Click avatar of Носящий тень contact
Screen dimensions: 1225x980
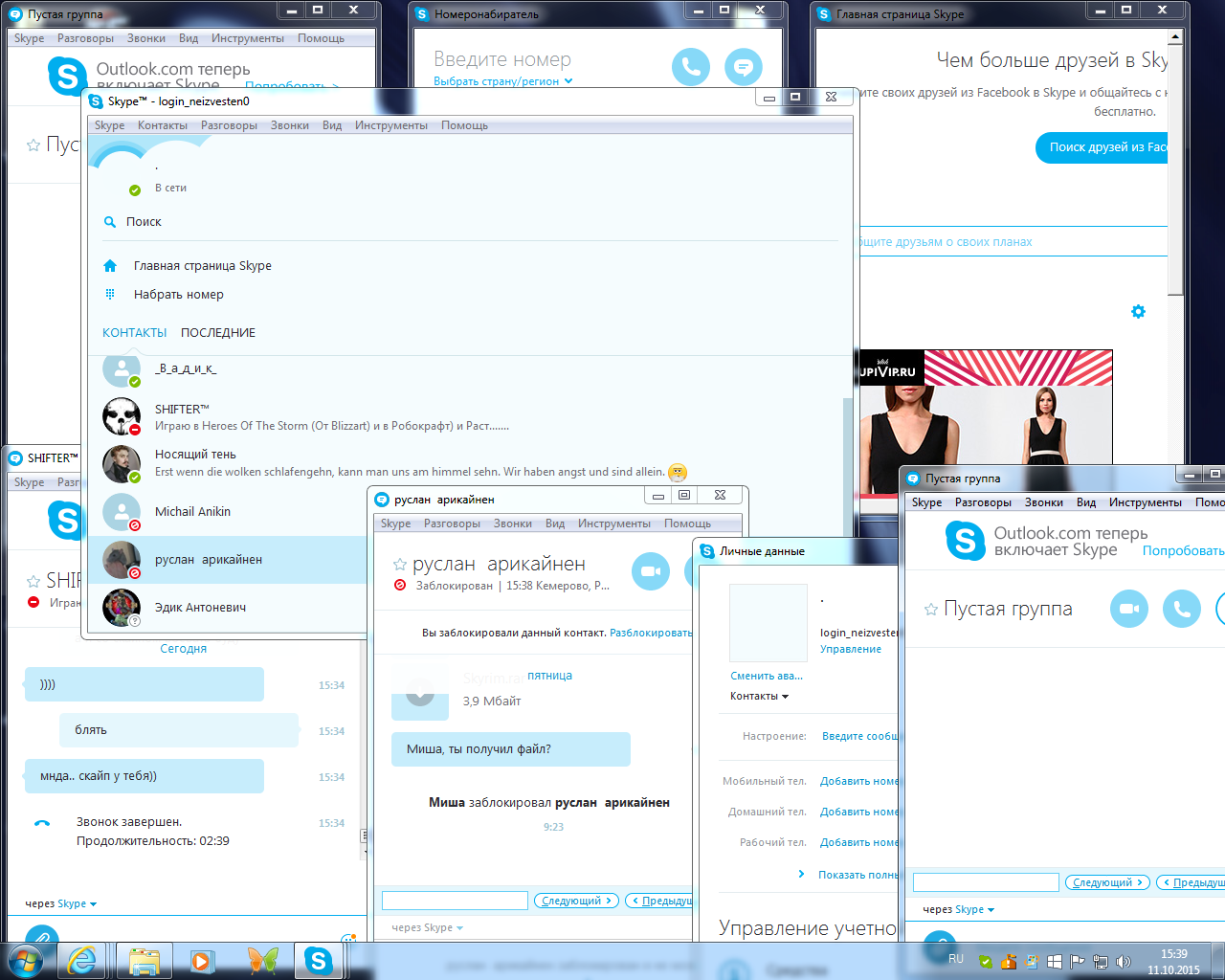[x=122, y=464]
